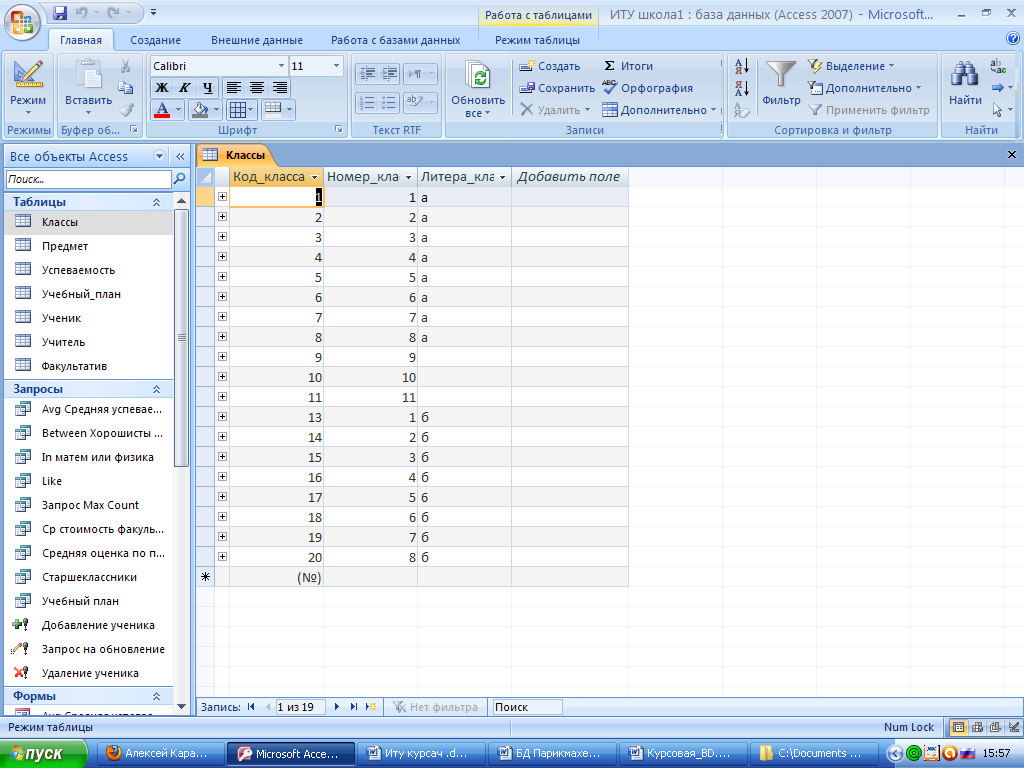Image resolution: width=1024 pixels, height=768 pixels.
Task: Toggle italic К formatting
Action: coord(185,87)
